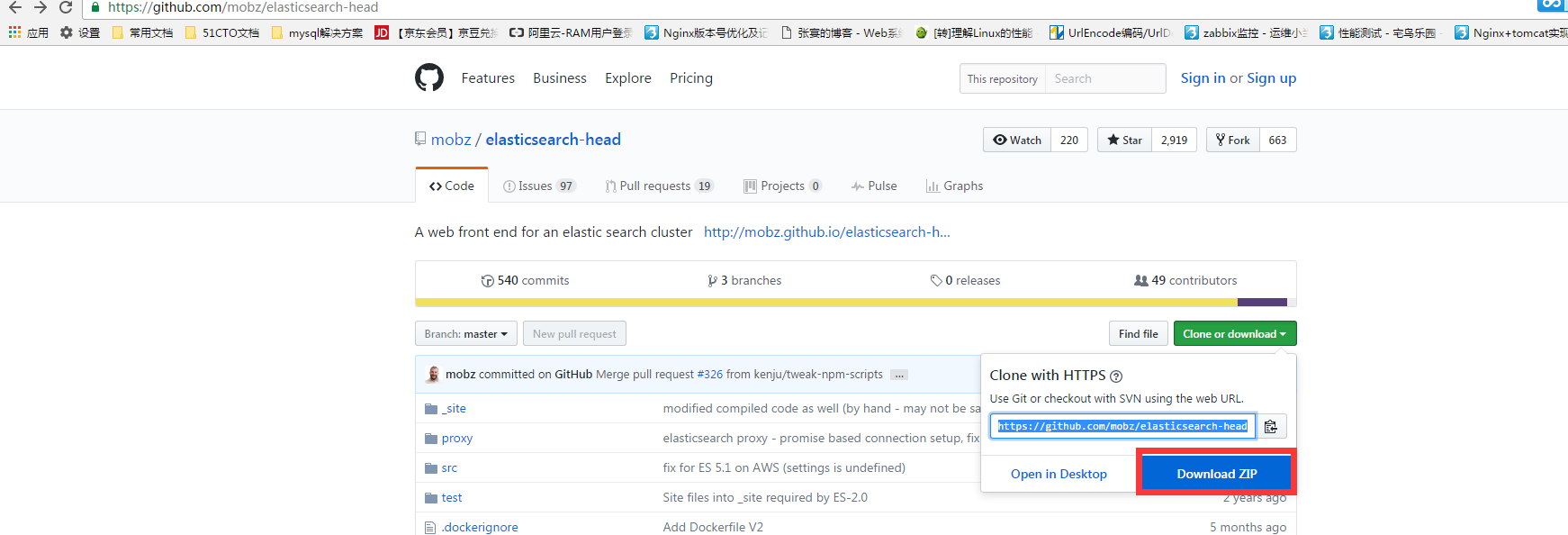View the 540 commits link
Screen dimensions: 1568x535
[x=525, y=280]
